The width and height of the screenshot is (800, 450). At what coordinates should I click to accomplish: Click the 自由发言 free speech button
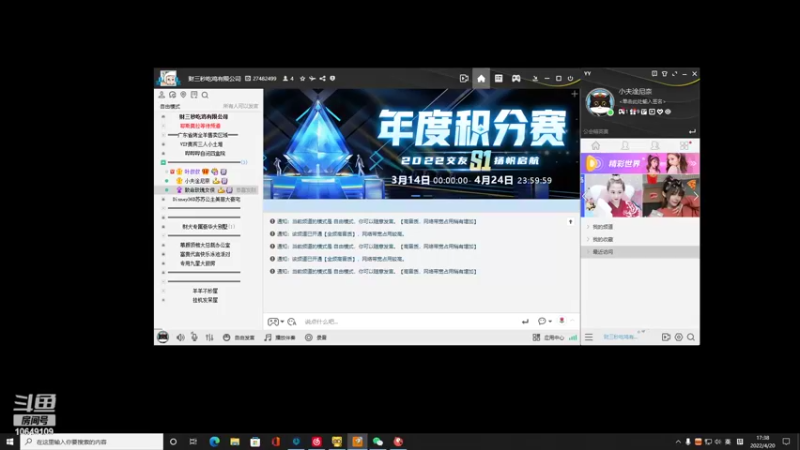[239, 337]
